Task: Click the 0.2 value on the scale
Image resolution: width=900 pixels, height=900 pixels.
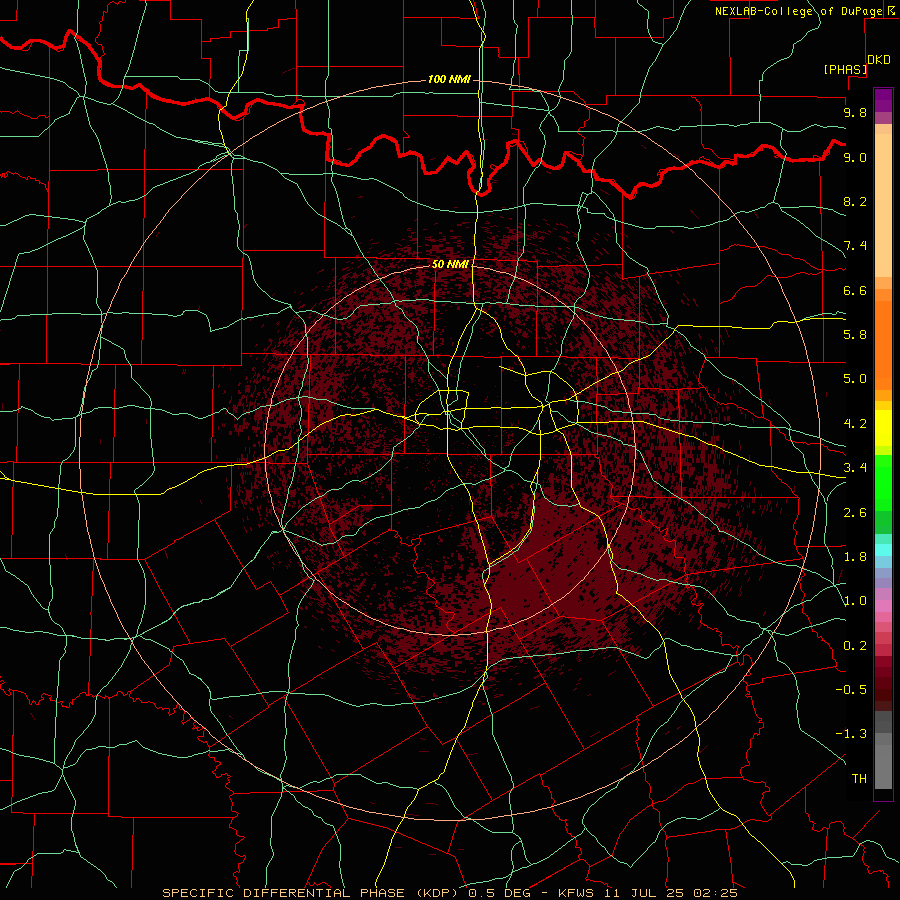Action: (x=855, y=646)
